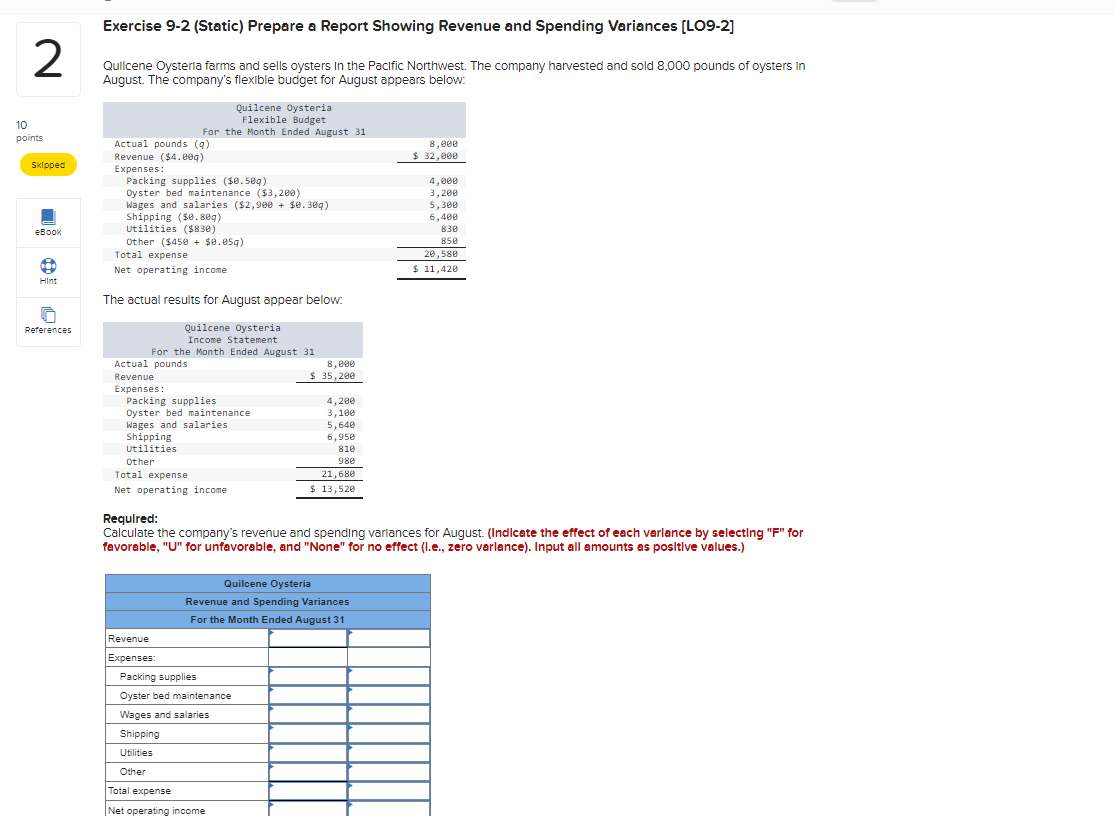Open the Utilities variance effect dropdown
This screenshot has height=819, width=1115.
pyautogui.click(x=388, y=752)
